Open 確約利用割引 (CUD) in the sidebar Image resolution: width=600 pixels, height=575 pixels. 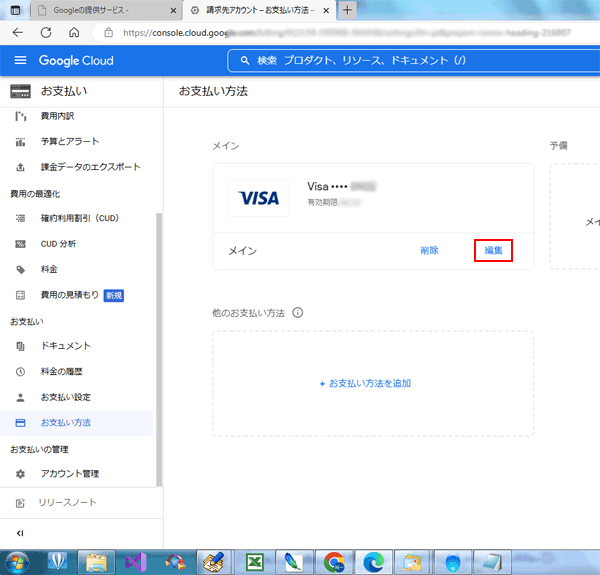click(80, 218)
